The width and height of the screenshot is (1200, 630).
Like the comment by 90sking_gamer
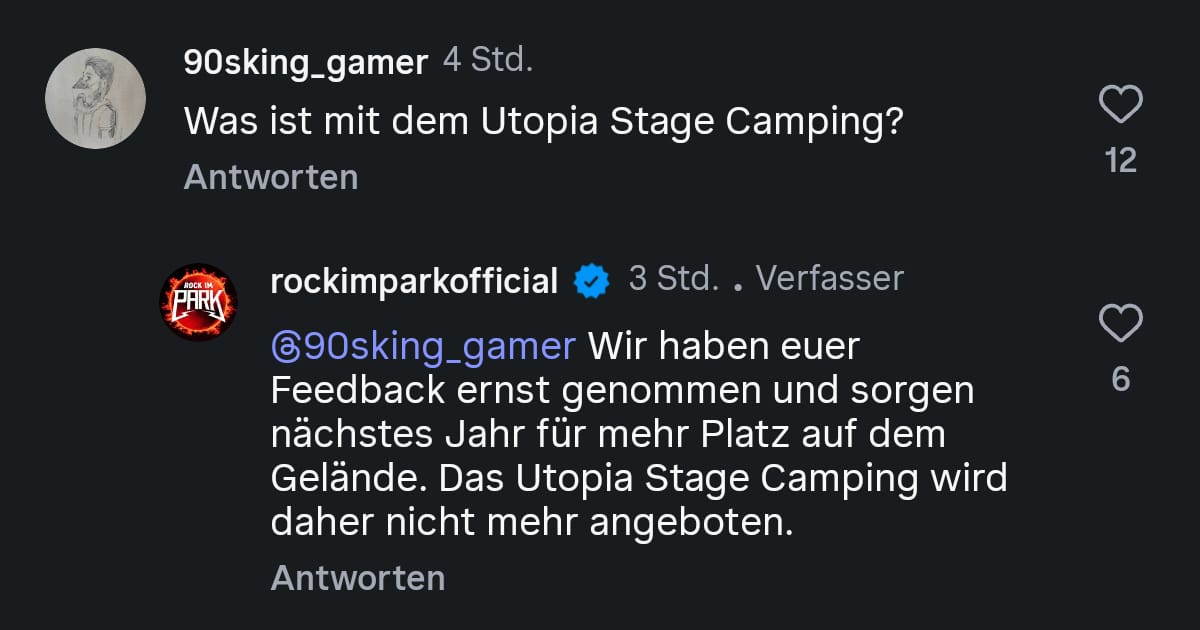(x=1120, y=104)
